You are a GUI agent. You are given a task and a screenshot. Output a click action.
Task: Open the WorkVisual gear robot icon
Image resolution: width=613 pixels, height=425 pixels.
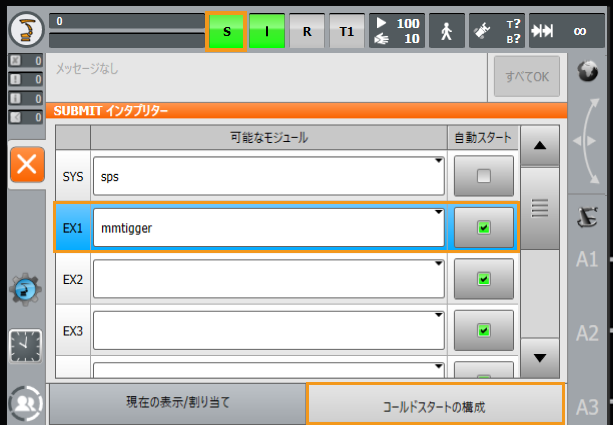25,289
